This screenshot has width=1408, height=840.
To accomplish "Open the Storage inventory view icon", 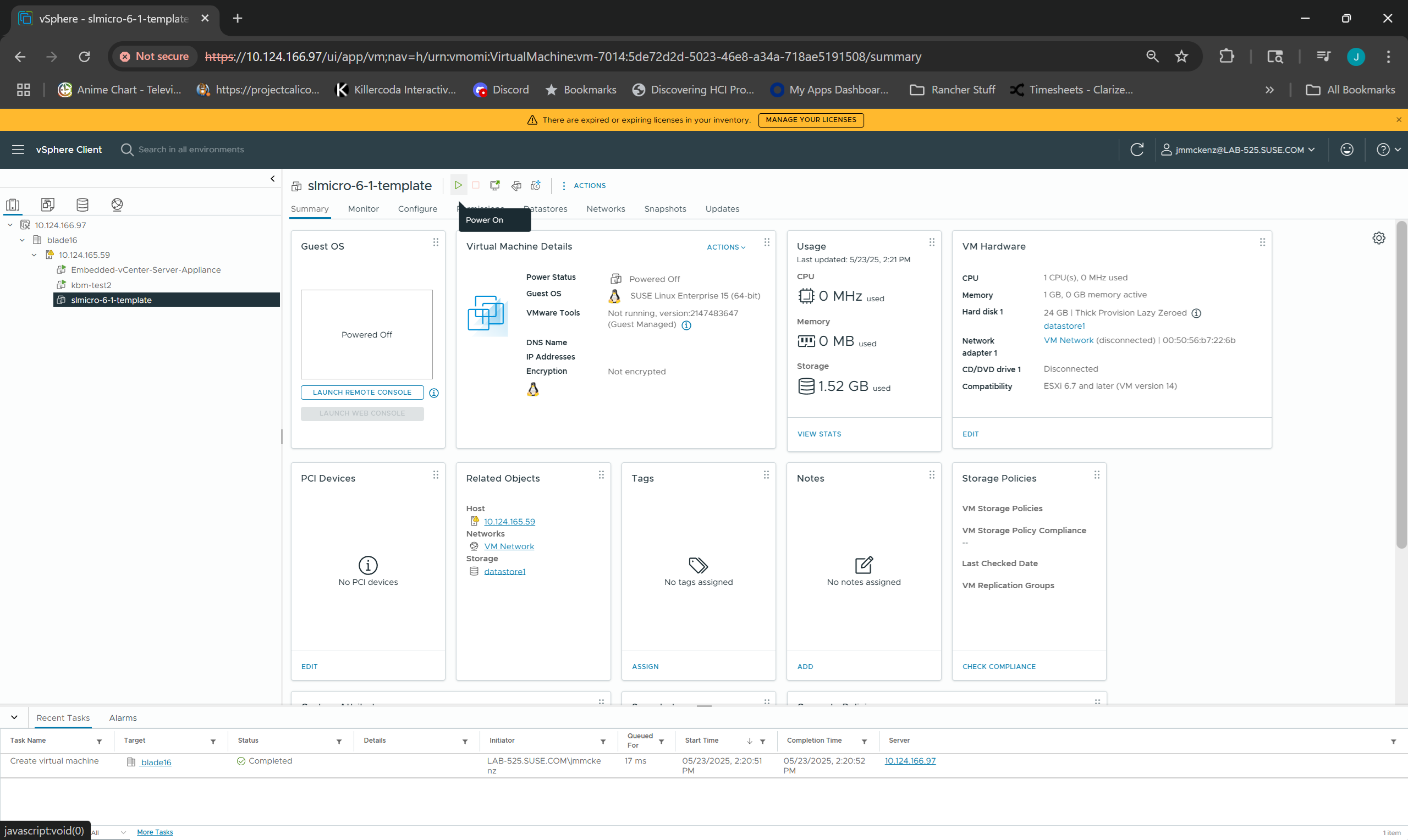I will [x=82, y=205].
